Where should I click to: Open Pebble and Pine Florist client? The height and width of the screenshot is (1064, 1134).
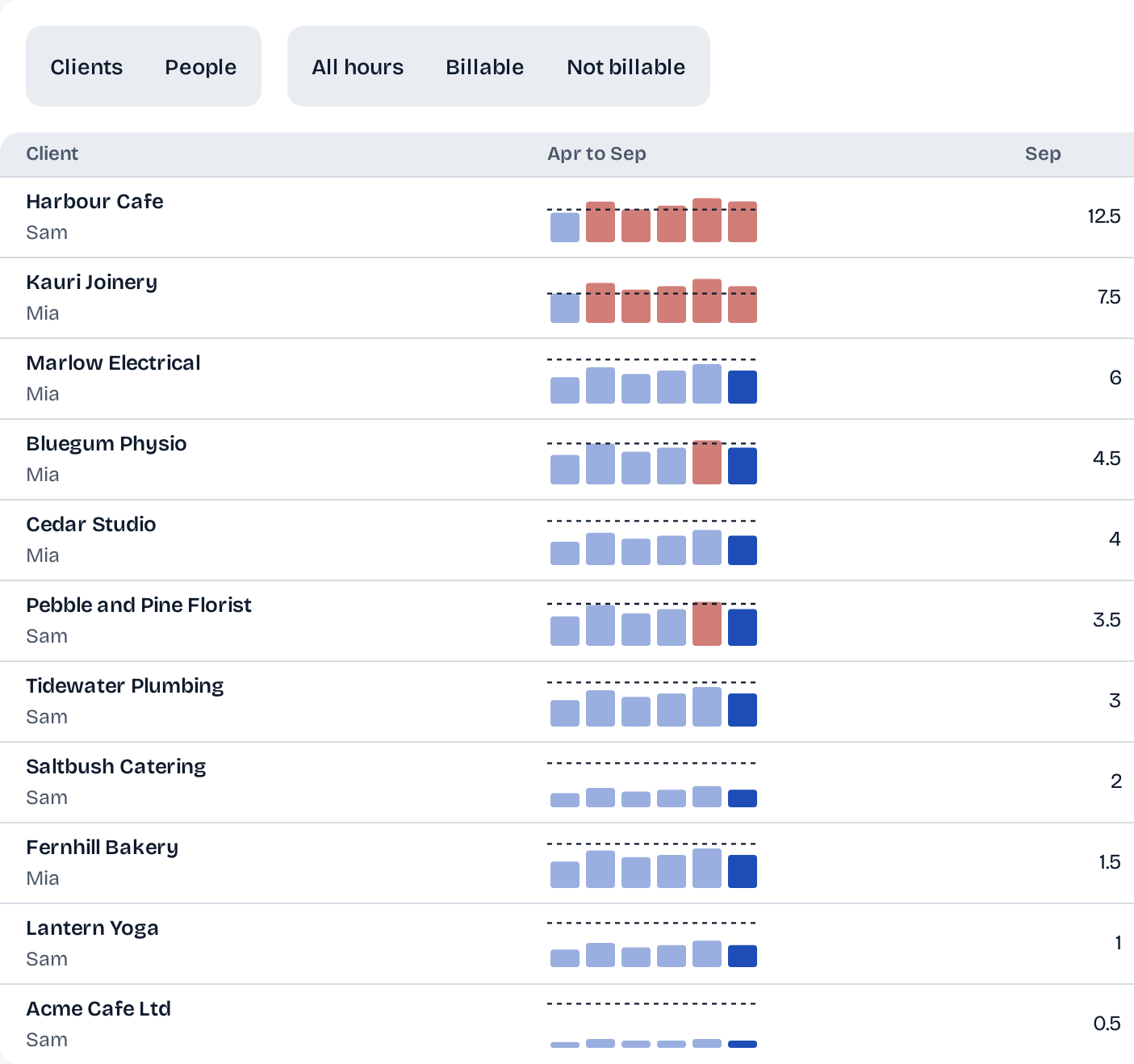(567, 622)
